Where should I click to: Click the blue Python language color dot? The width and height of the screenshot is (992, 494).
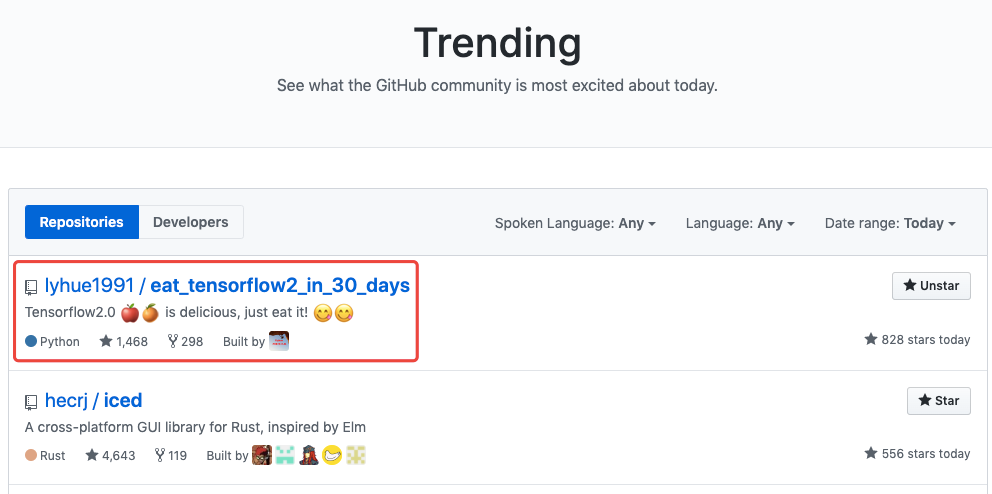tap(31, 341)
